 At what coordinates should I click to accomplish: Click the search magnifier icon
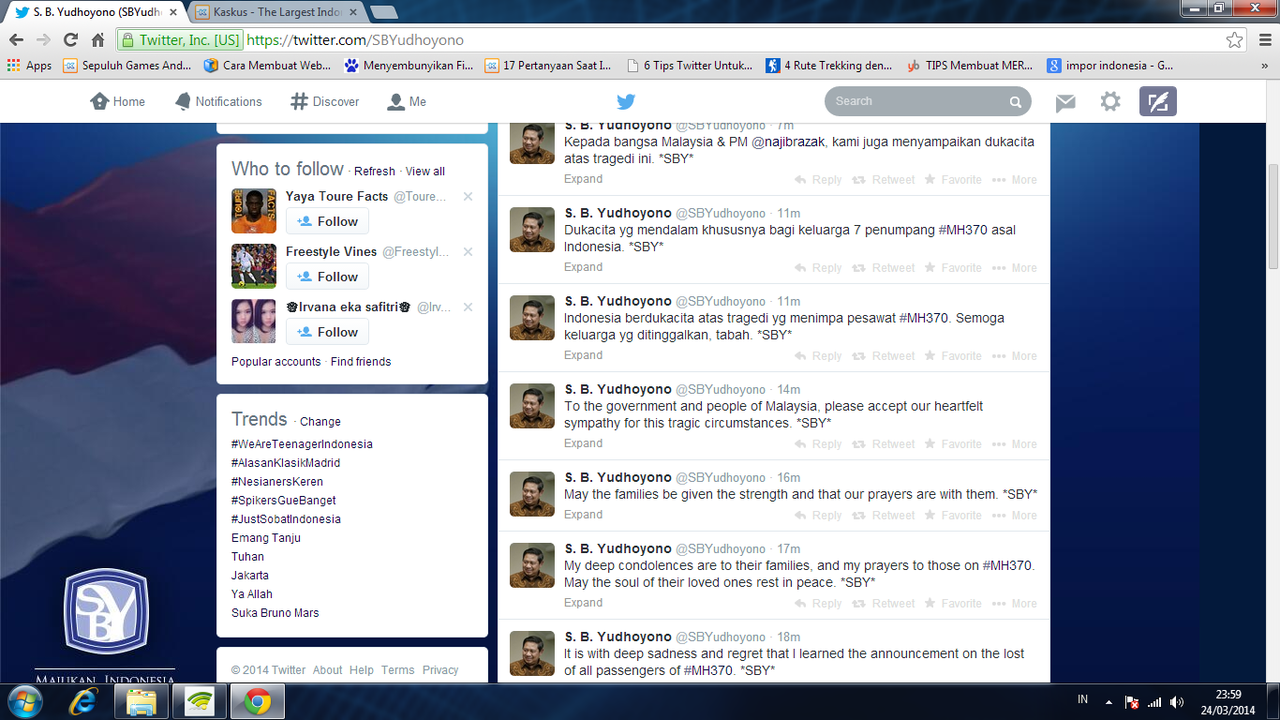(1015, 102)
